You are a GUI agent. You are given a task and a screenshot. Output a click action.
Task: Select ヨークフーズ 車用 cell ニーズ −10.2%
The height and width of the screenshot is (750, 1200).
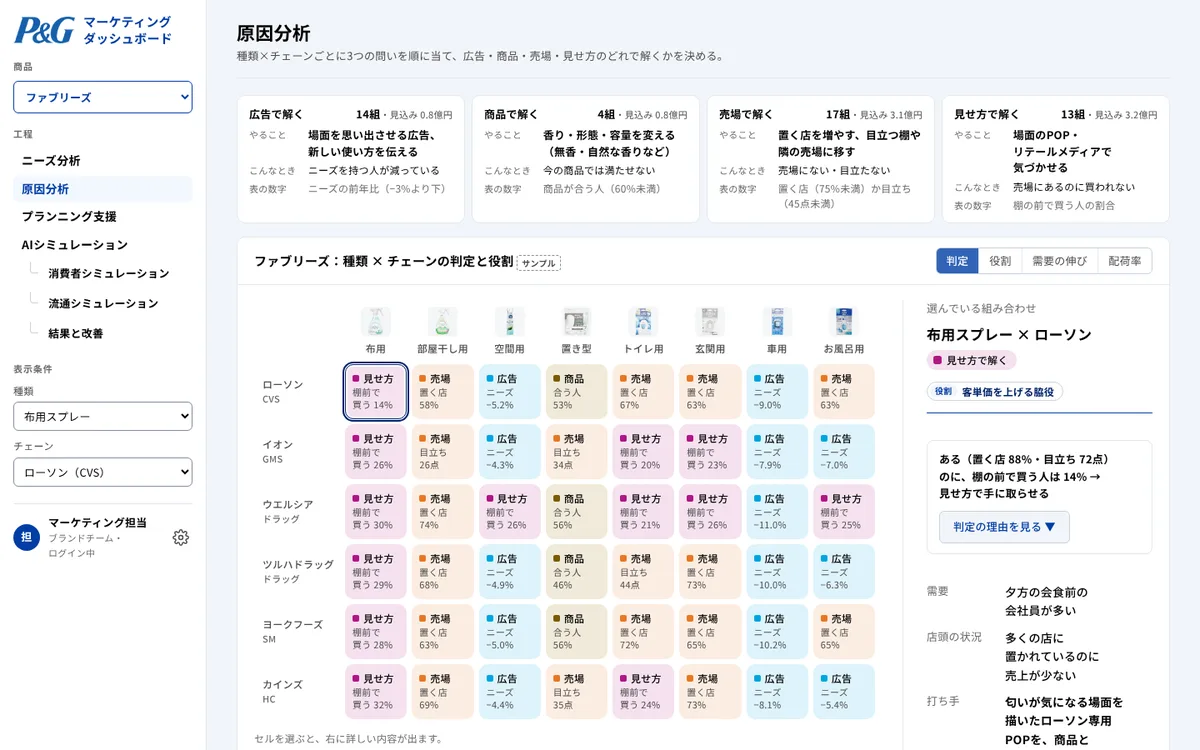click(777, 632)
